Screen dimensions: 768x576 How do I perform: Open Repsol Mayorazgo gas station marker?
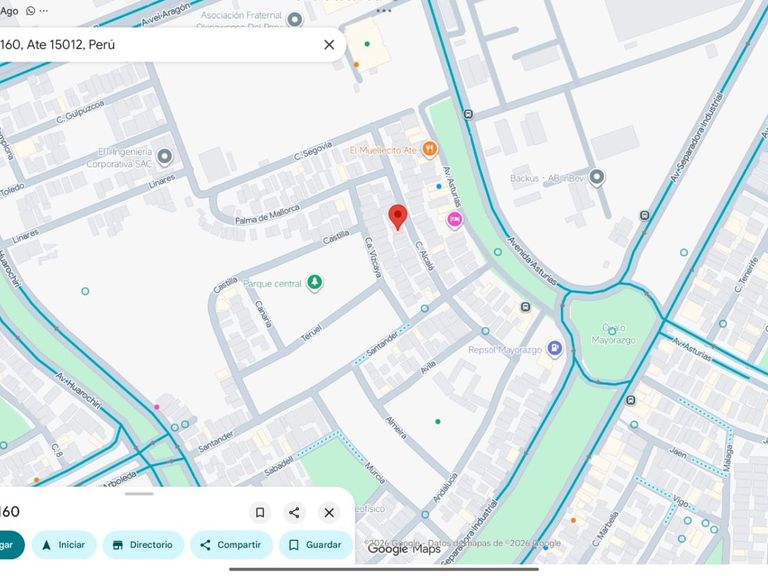coord(554,349)
